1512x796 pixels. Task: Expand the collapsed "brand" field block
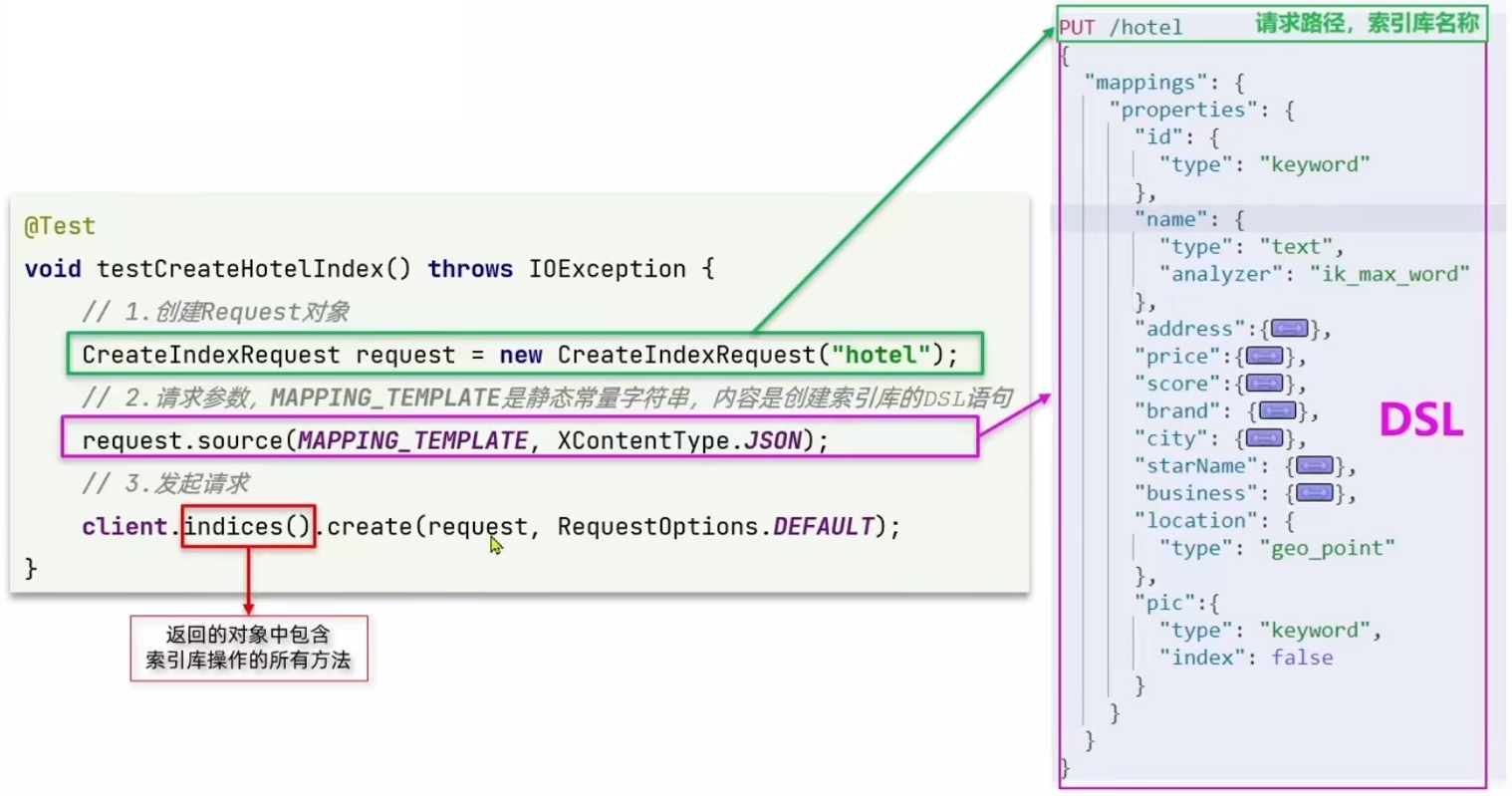click(1277, 410)
